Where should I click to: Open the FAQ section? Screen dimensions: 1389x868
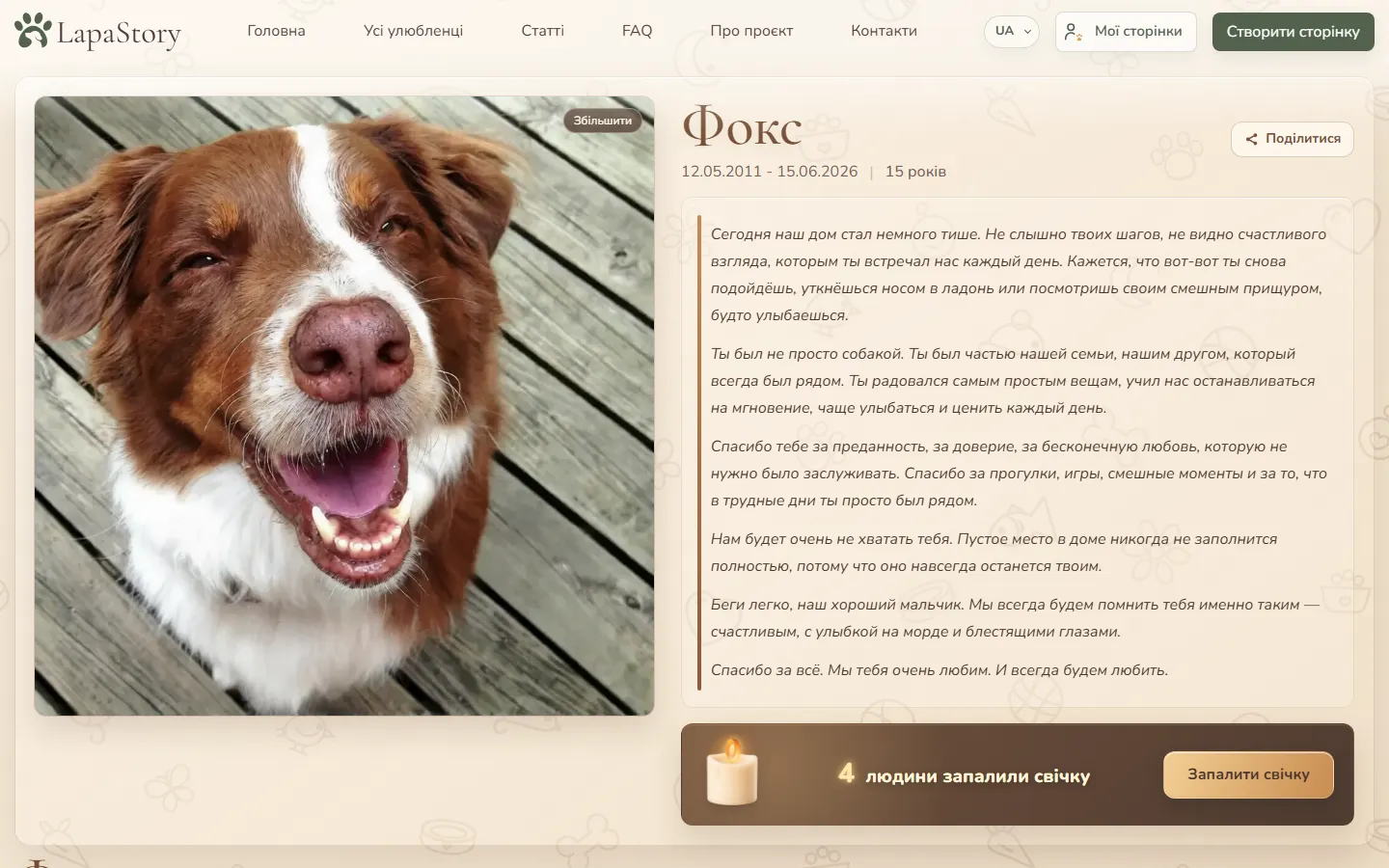click(x=637, y=31)
